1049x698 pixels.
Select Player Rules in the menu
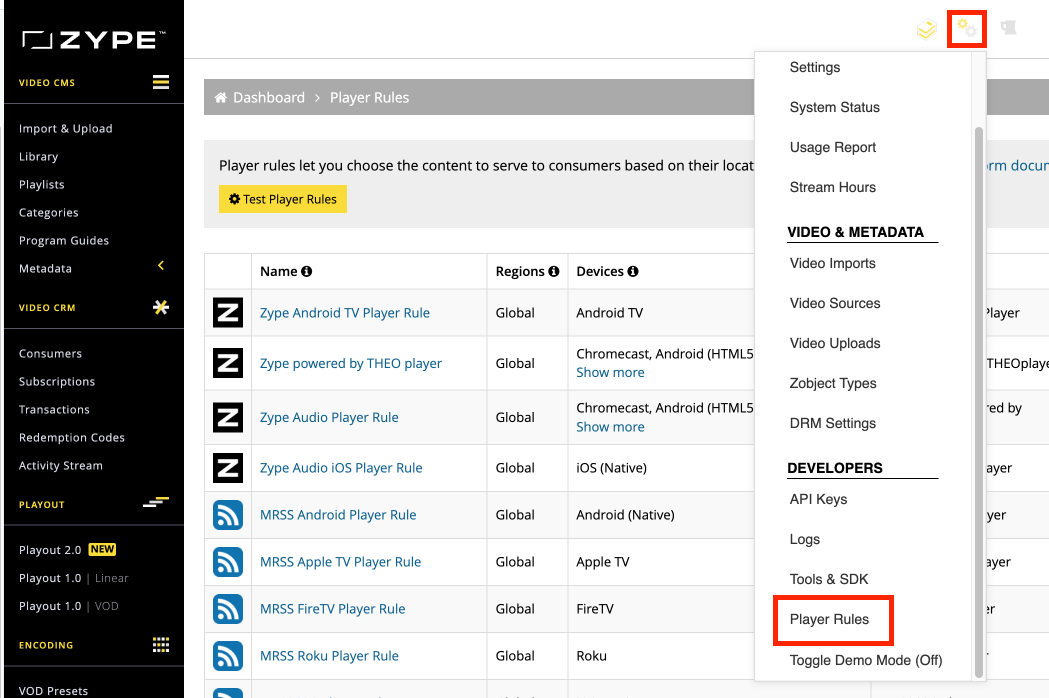tap(829, 620)
